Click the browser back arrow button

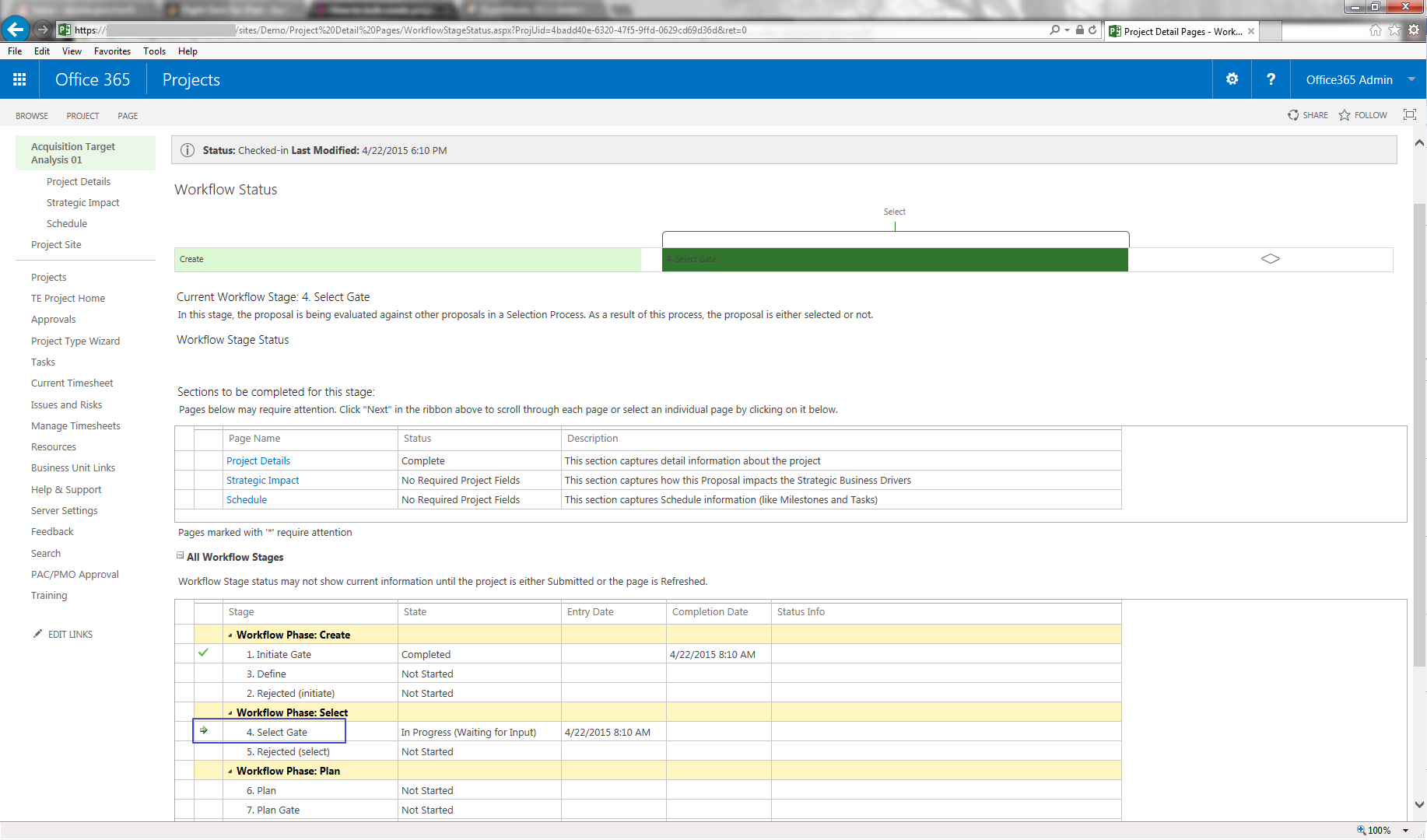coord(15,30)
